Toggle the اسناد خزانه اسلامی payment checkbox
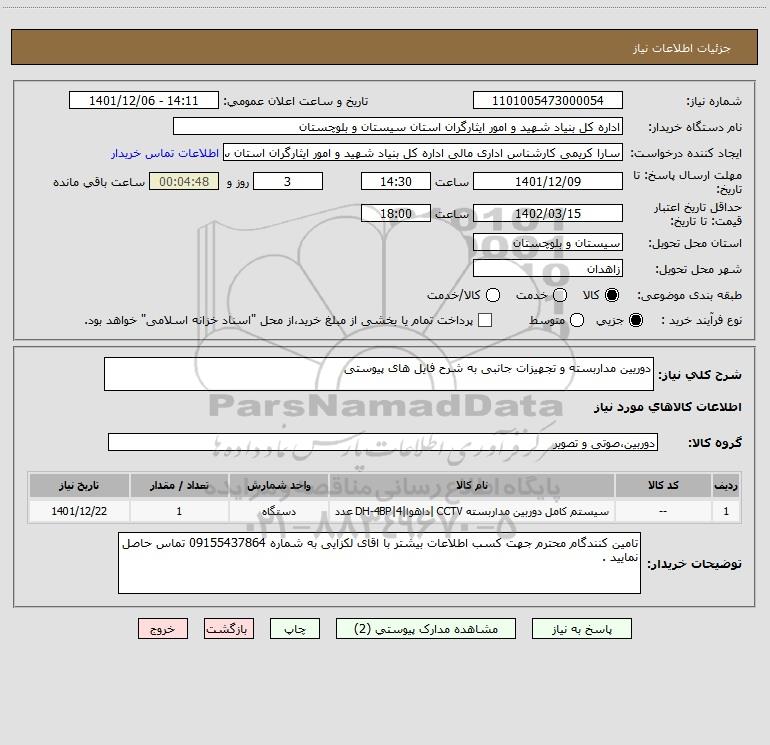This screenshot has width=770, height=745. (x=485, y=320)
